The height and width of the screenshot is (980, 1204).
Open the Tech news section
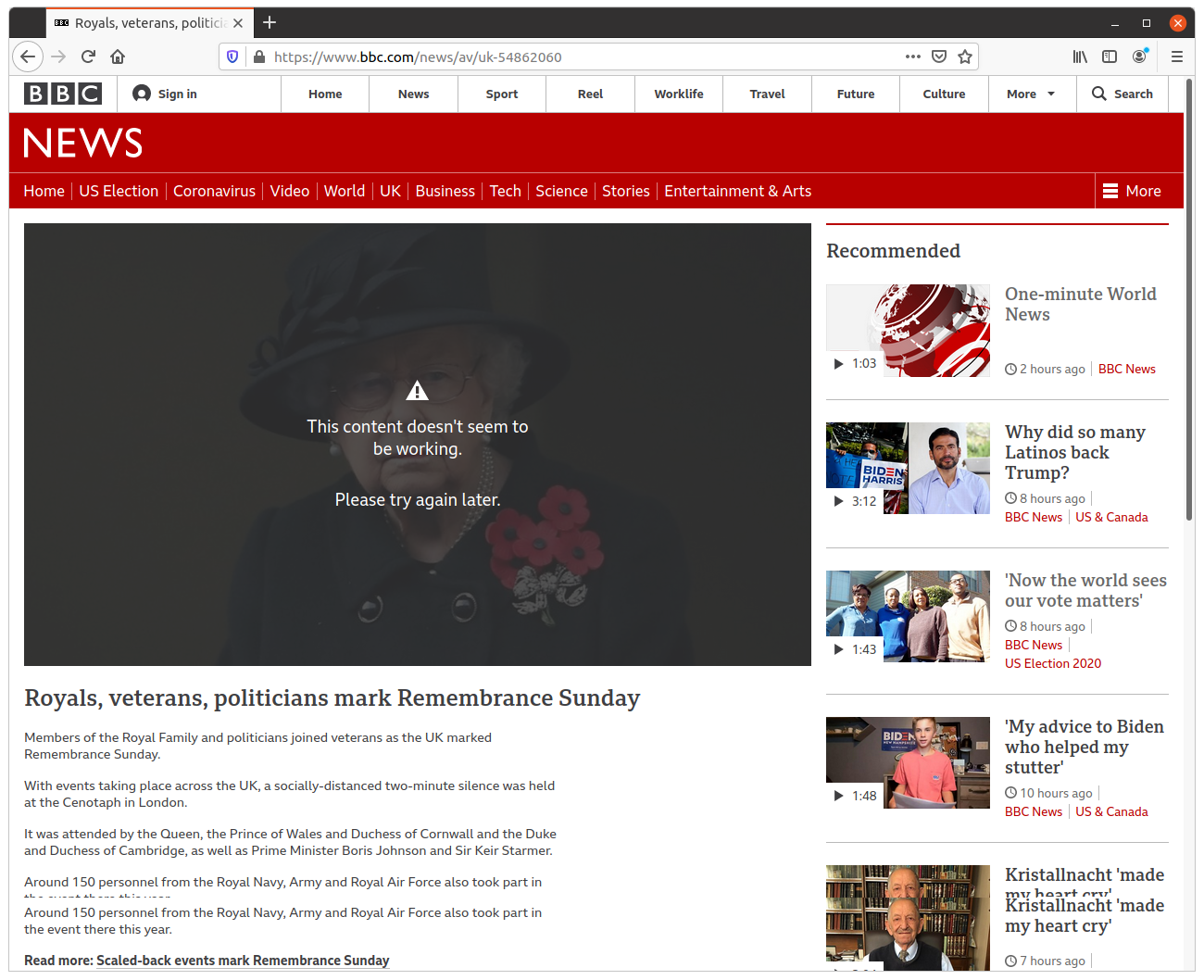click(x=506, y=191)
